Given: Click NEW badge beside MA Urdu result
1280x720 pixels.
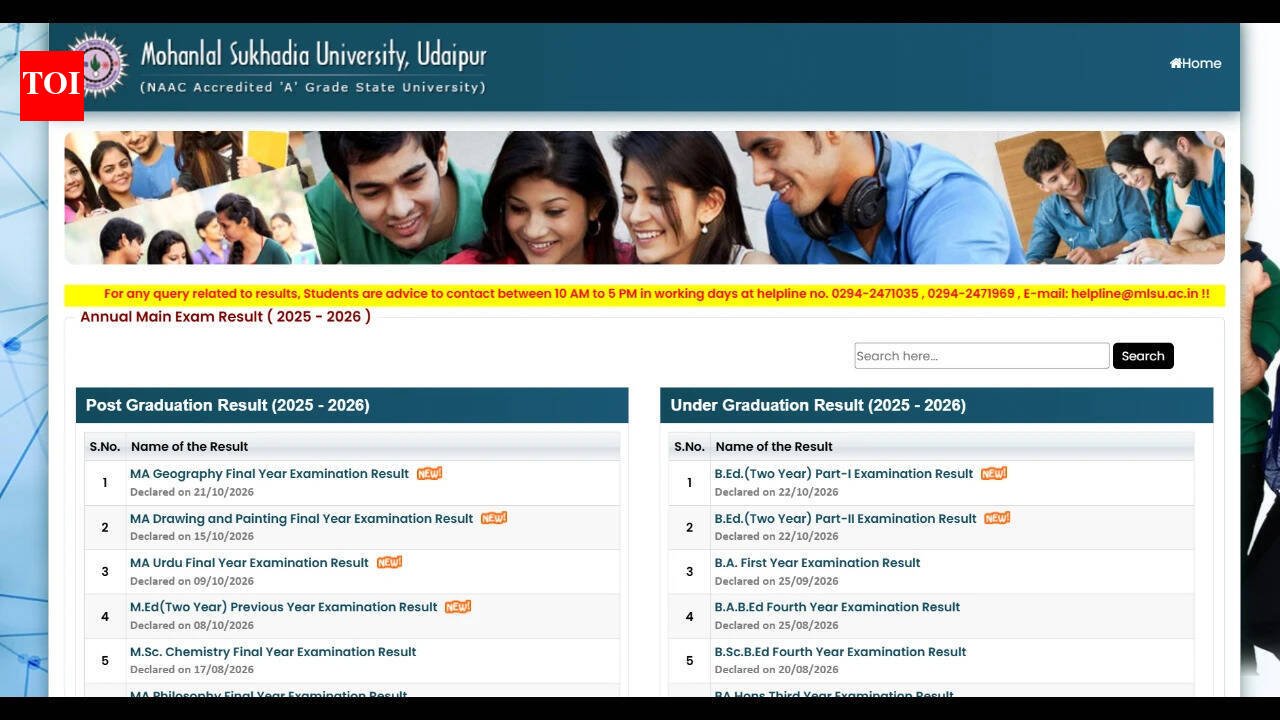Looking at the screenshot, I should pyautogui.click(x=389, y=562).
